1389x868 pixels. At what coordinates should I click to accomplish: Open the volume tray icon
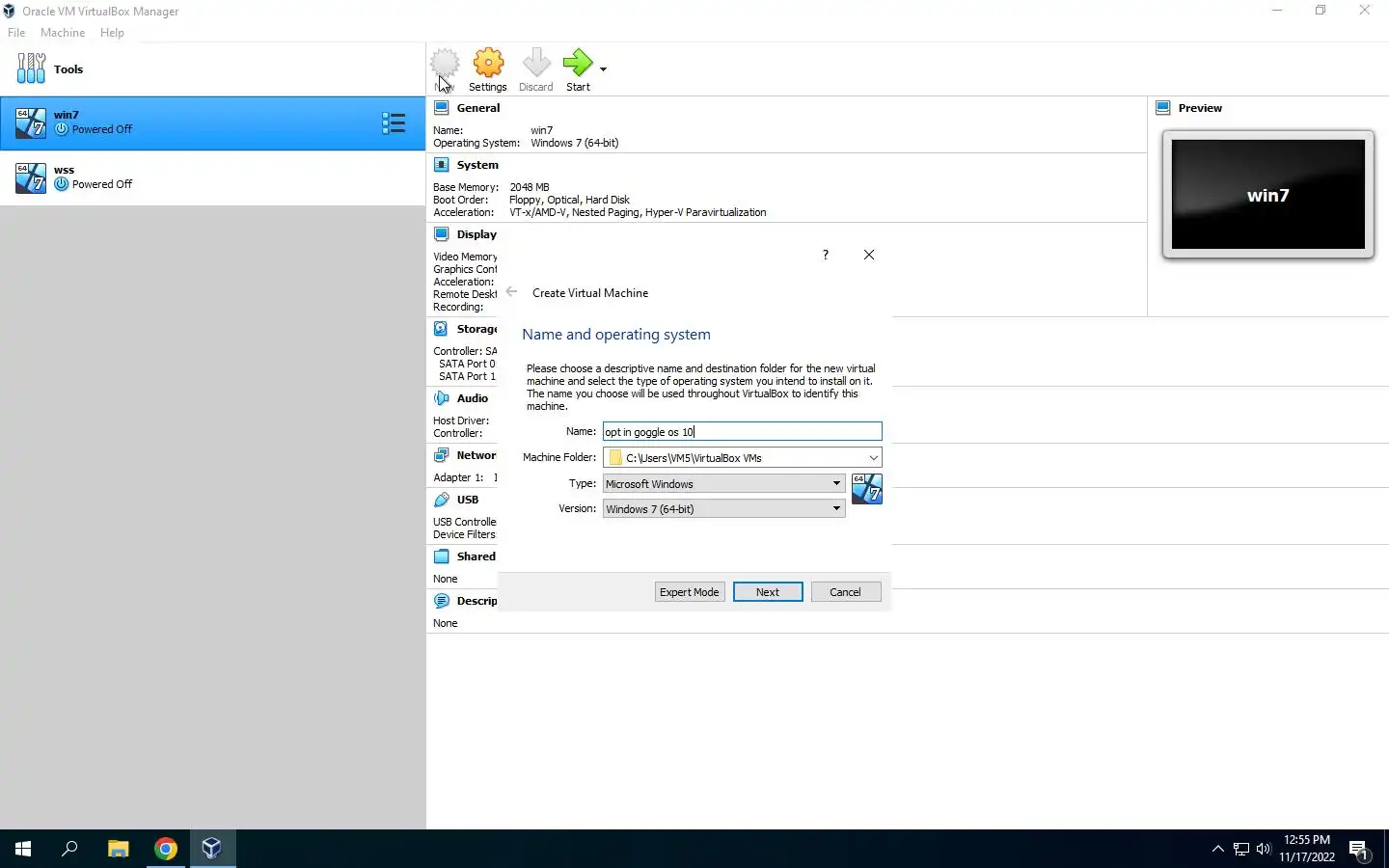tap(1265, 850)
